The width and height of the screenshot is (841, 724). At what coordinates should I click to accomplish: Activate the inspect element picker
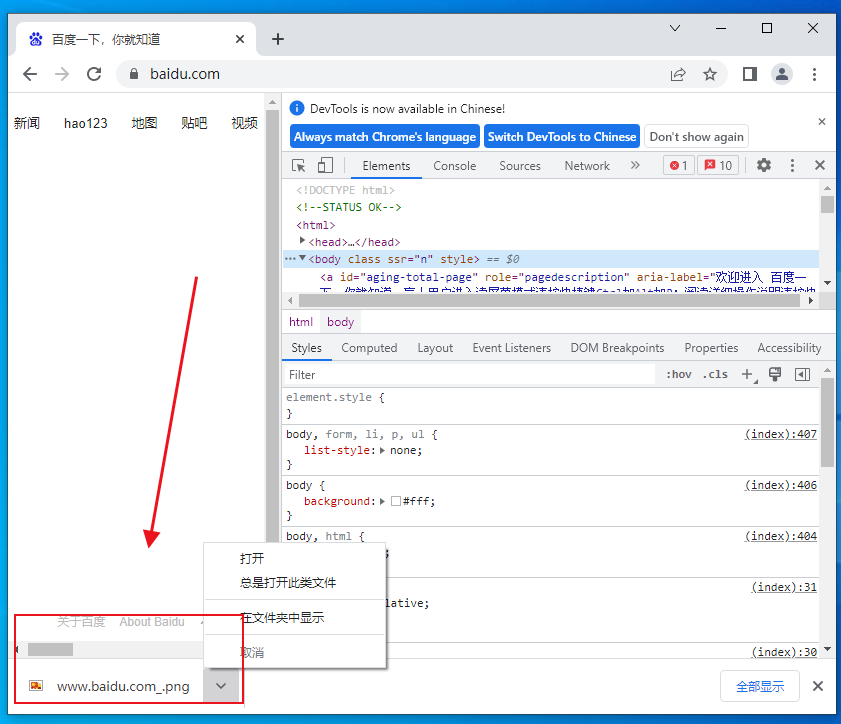click(299, 165)
